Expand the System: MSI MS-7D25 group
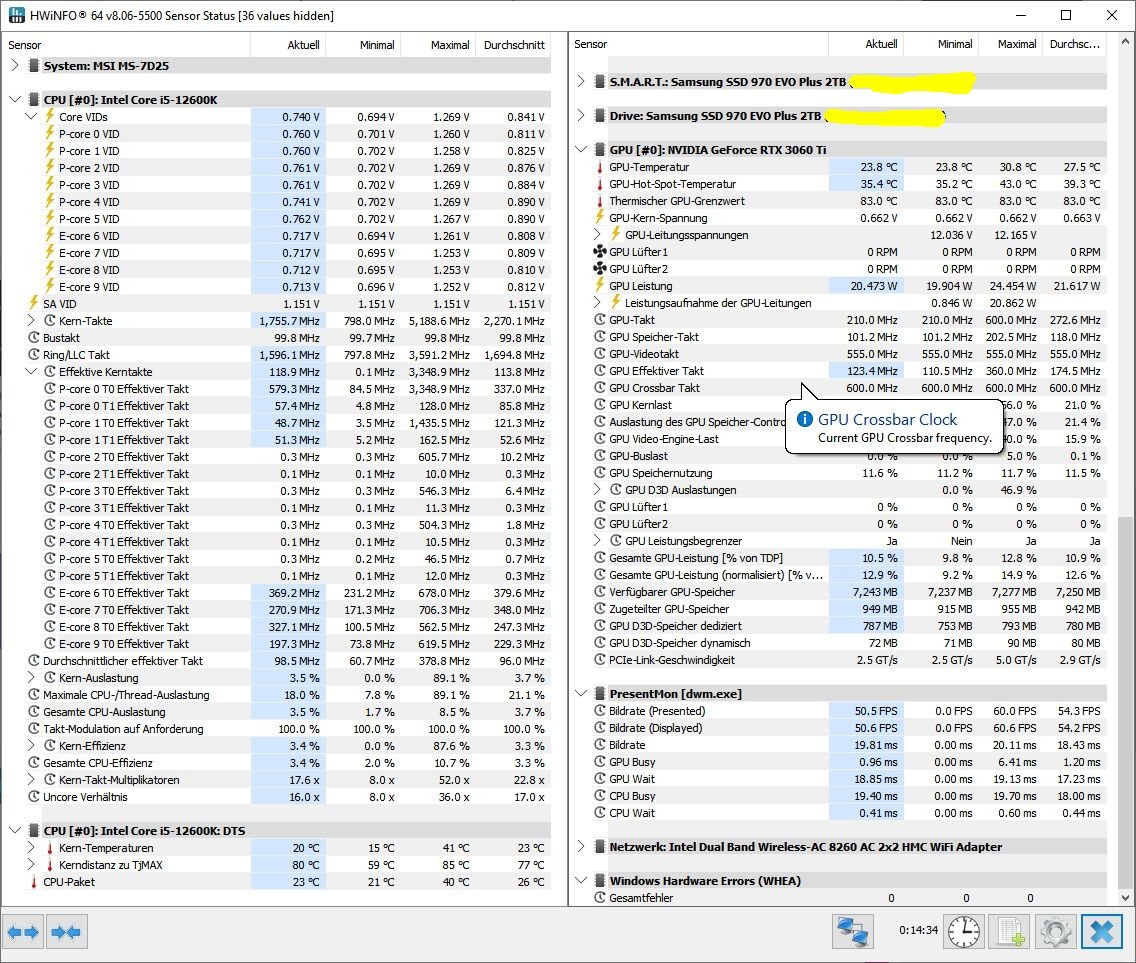Screen dimensions: 1136x963 point(15,65)
